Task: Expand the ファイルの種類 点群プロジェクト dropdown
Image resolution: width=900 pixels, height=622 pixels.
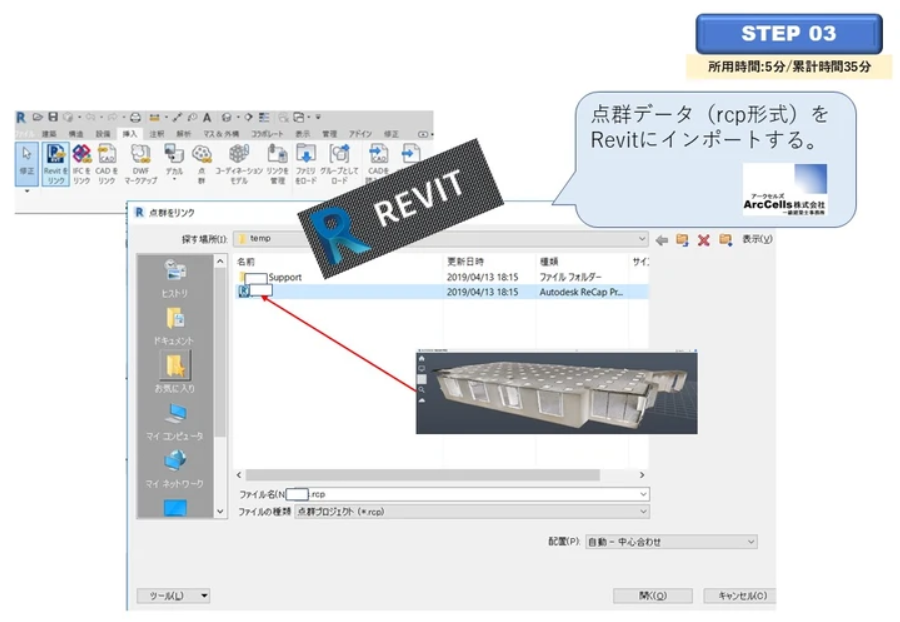Action: tap(643, 511)
